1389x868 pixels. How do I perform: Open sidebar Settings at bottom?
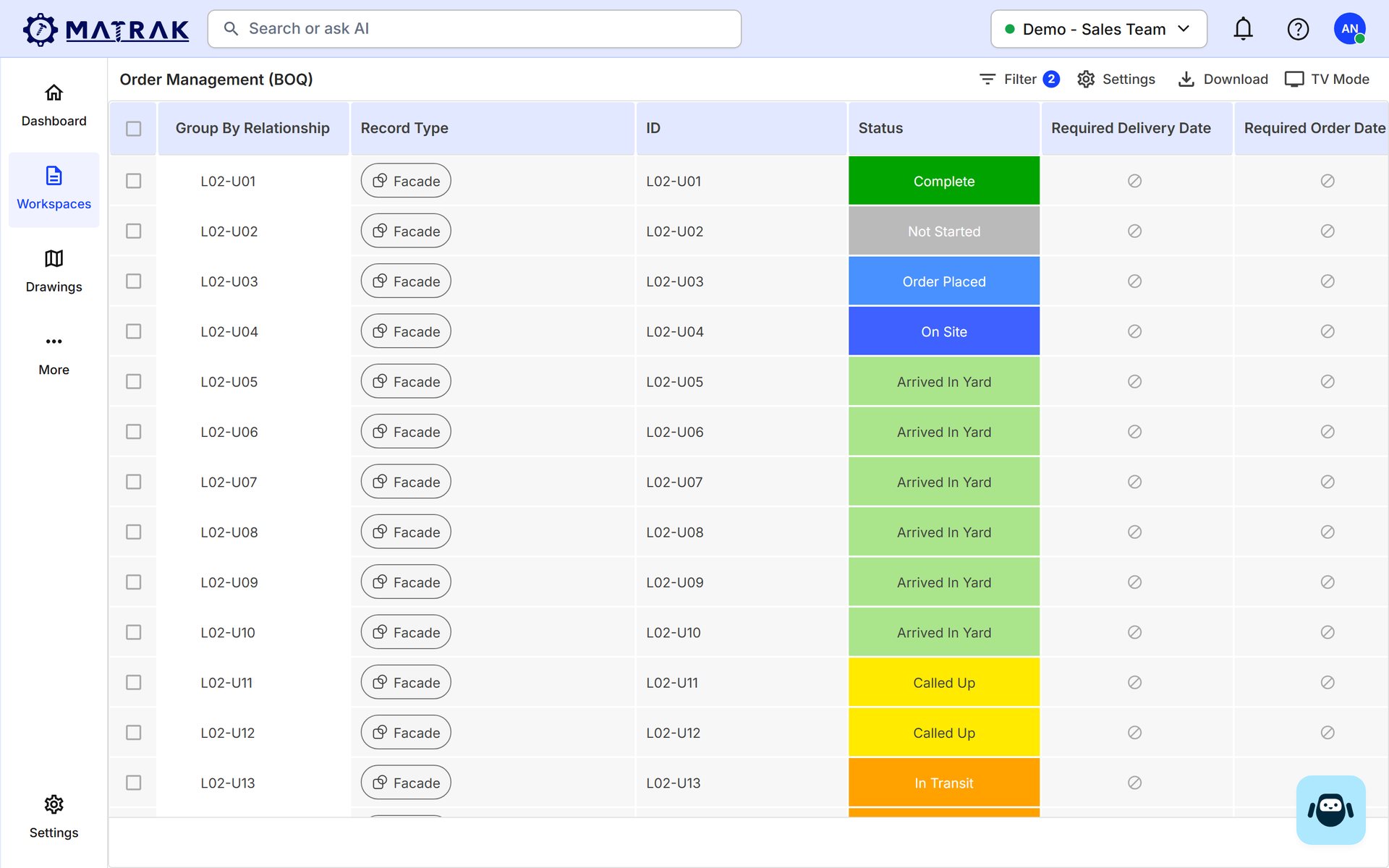(54, 817)
